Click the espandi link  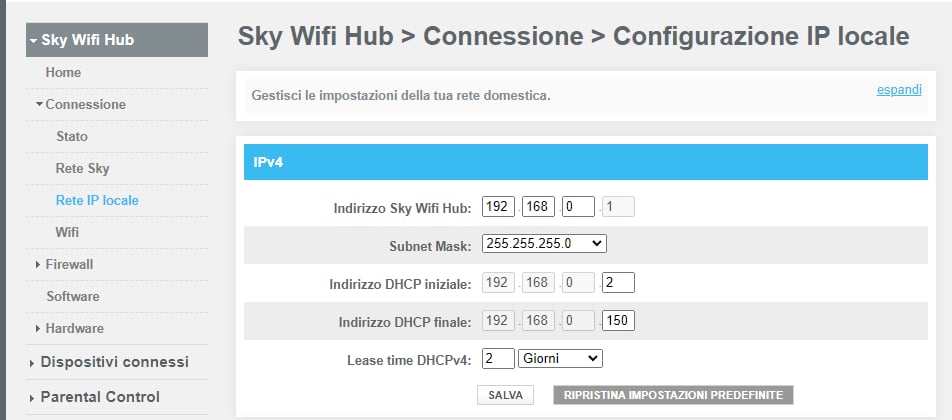[899, 89]
